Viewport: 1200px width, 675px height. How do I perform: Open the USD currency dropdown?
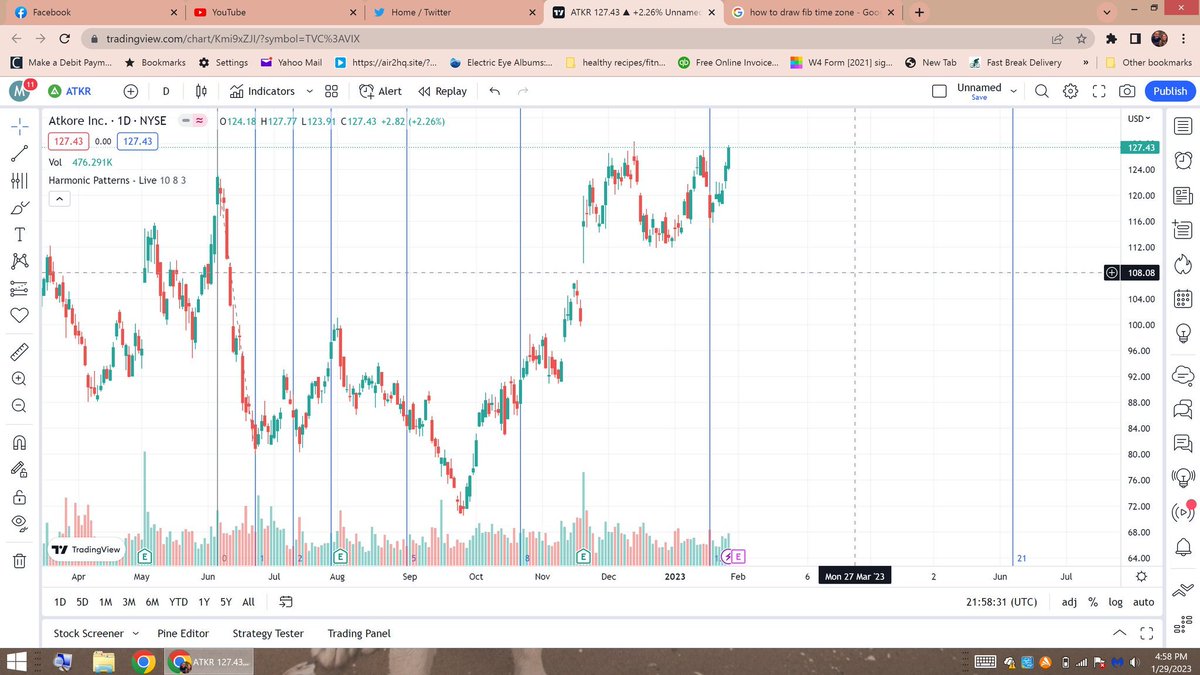[x=1139, y=118]
